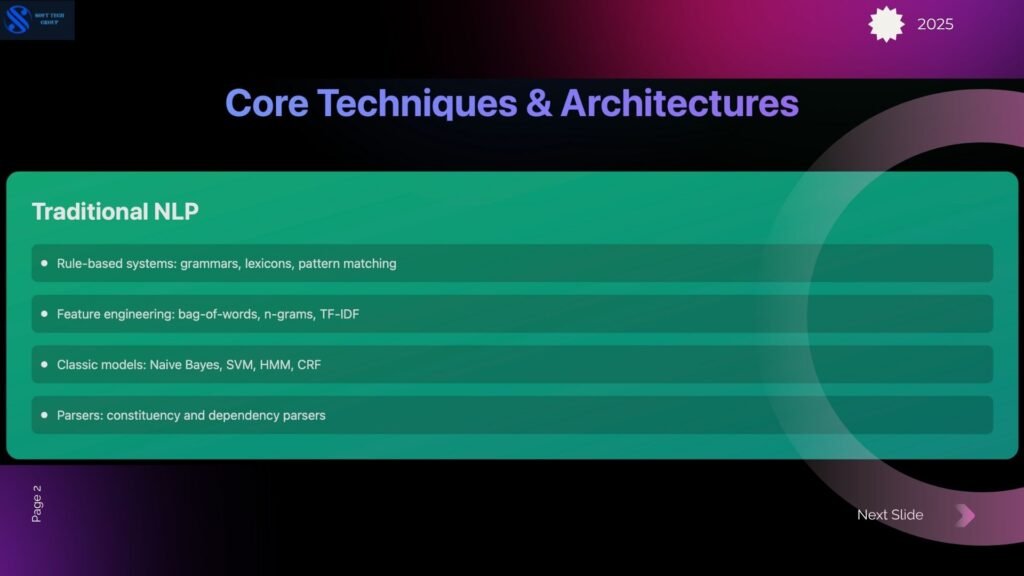The width and height of the screenshot is (1024, 576).
Task: Select the Traditional NLP heading
Action: tap(115, 211)
